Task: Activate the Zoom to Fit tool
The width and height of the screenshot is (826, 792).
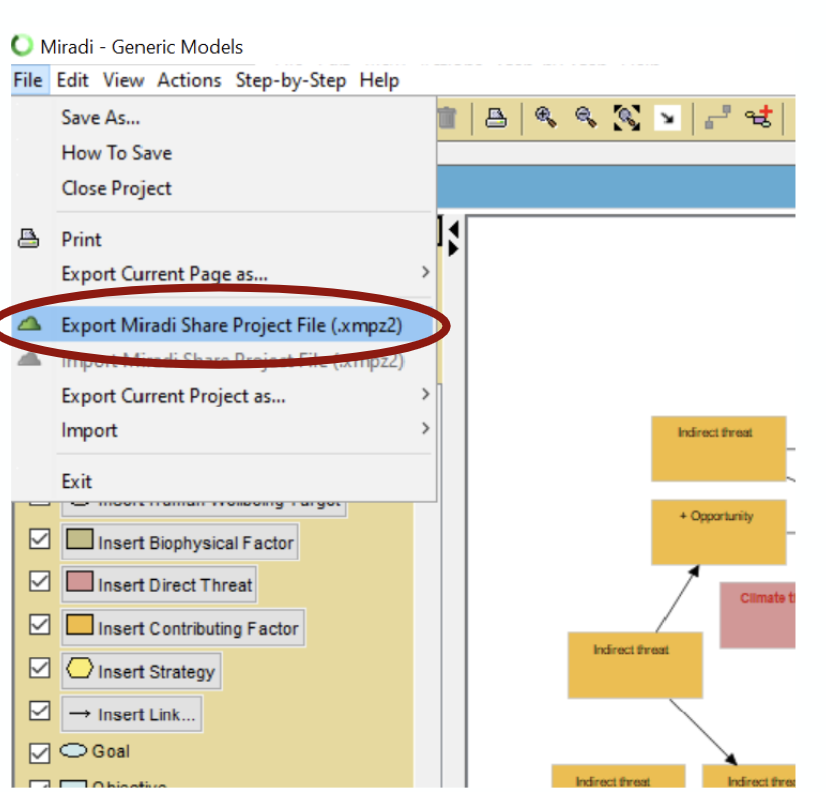Action: pos(628,117)
